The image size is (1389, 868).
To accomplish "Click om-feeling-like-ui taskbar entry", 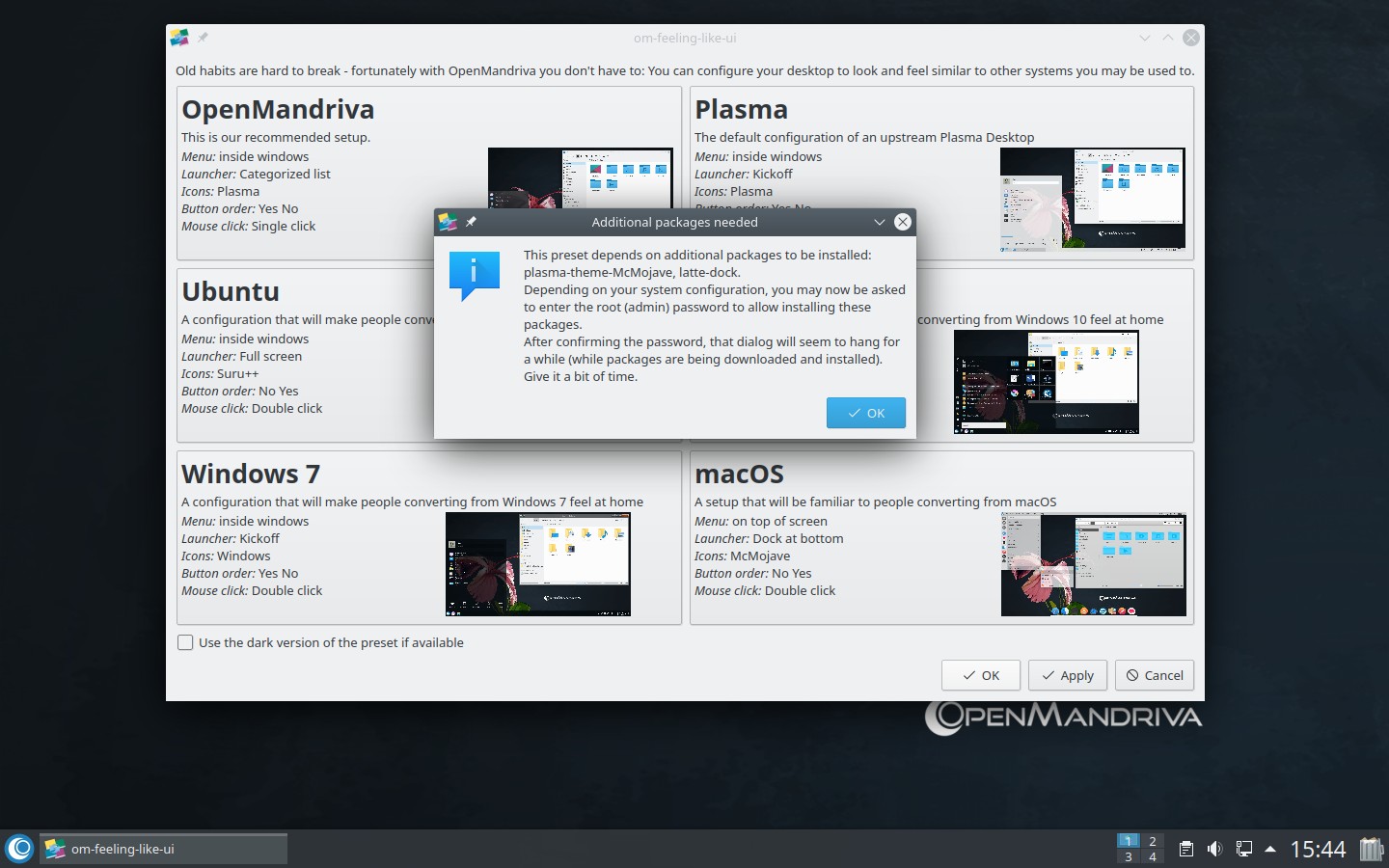I will pos(163,849).
